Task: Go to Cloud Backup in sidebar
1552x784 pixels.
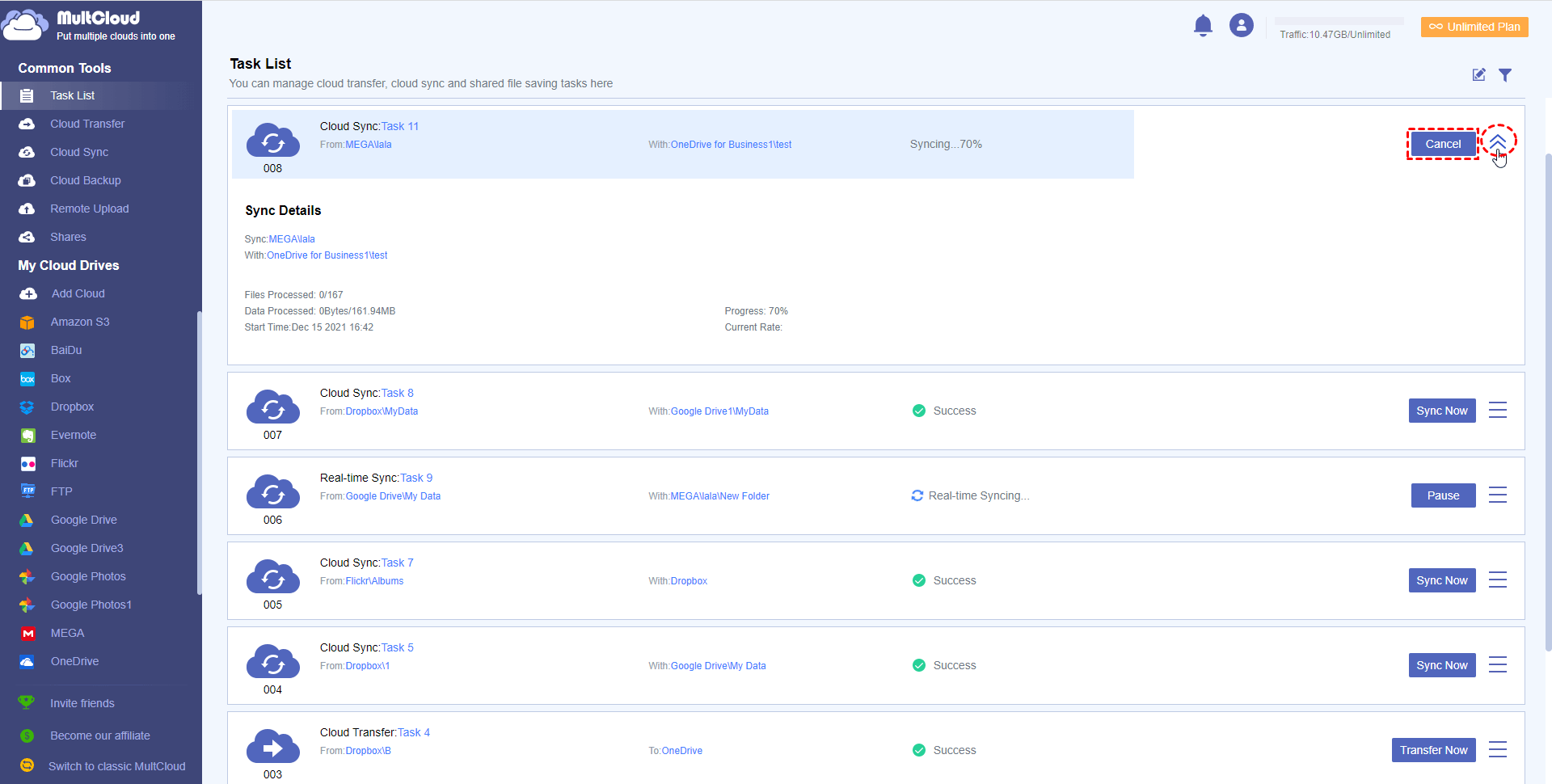Action: coord(85,180)
